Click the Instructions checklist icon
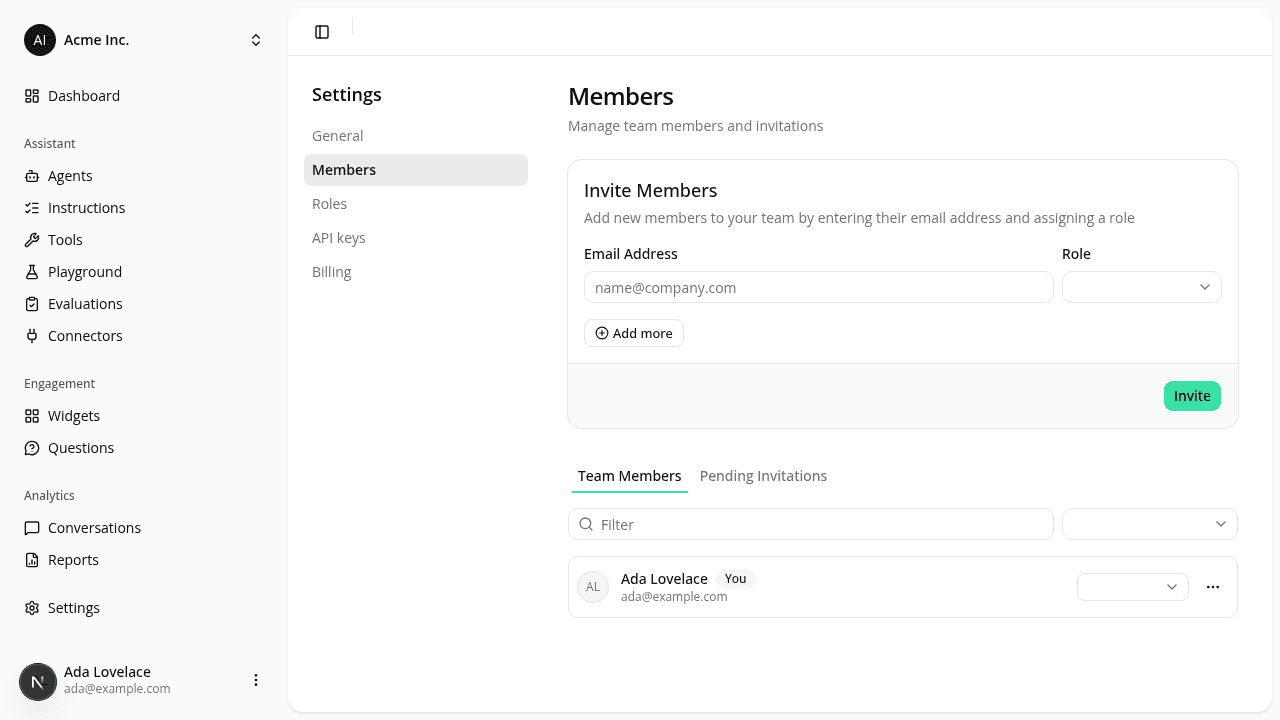This screenshot has width=1280, height=720. click(32, 208)
